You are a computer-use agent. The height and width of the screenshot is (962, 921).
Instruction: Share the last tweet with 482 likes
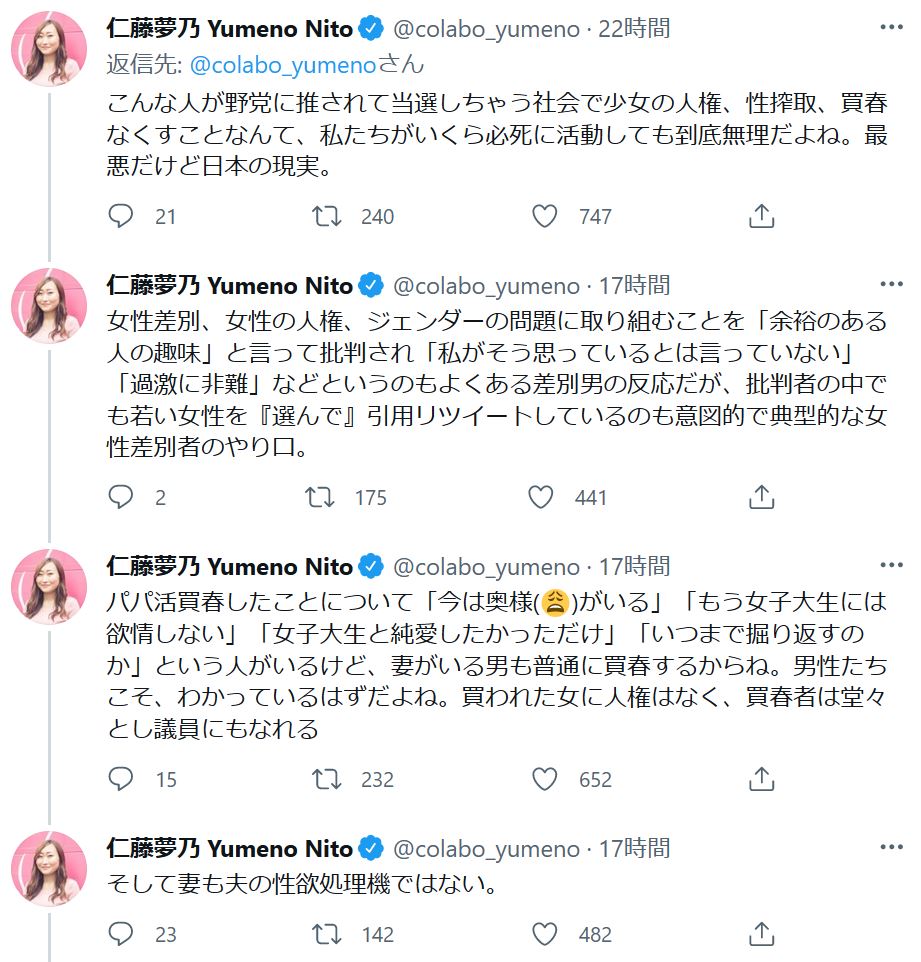click(761, 934)
